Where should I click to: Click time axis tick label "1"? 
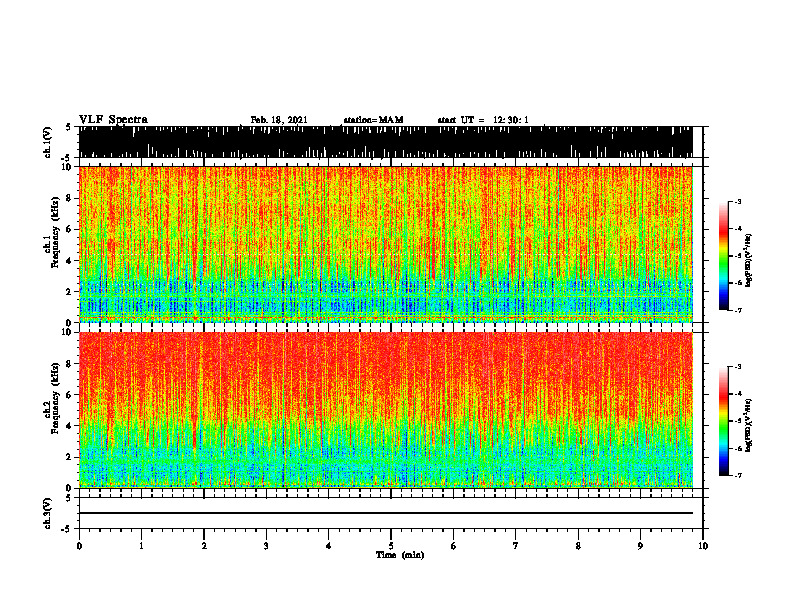point(141,546)
